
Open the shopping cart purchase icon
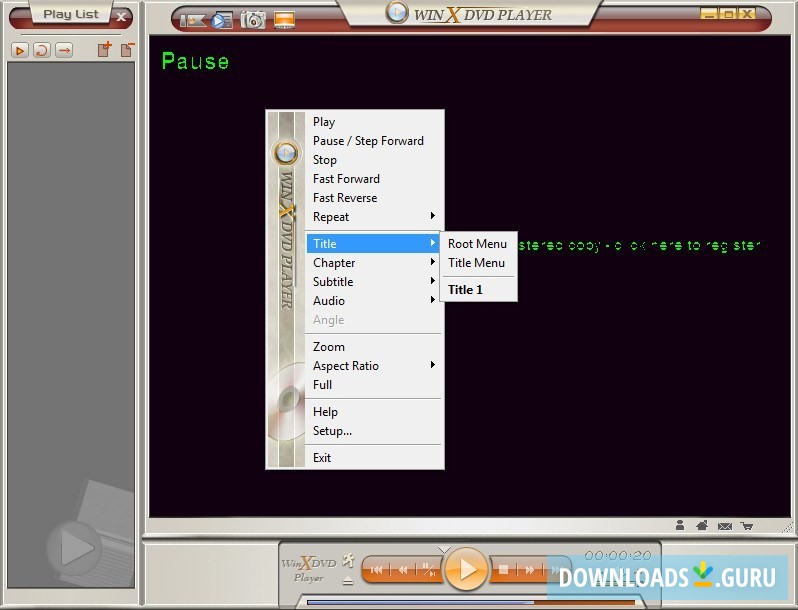[x=747, y=526]
